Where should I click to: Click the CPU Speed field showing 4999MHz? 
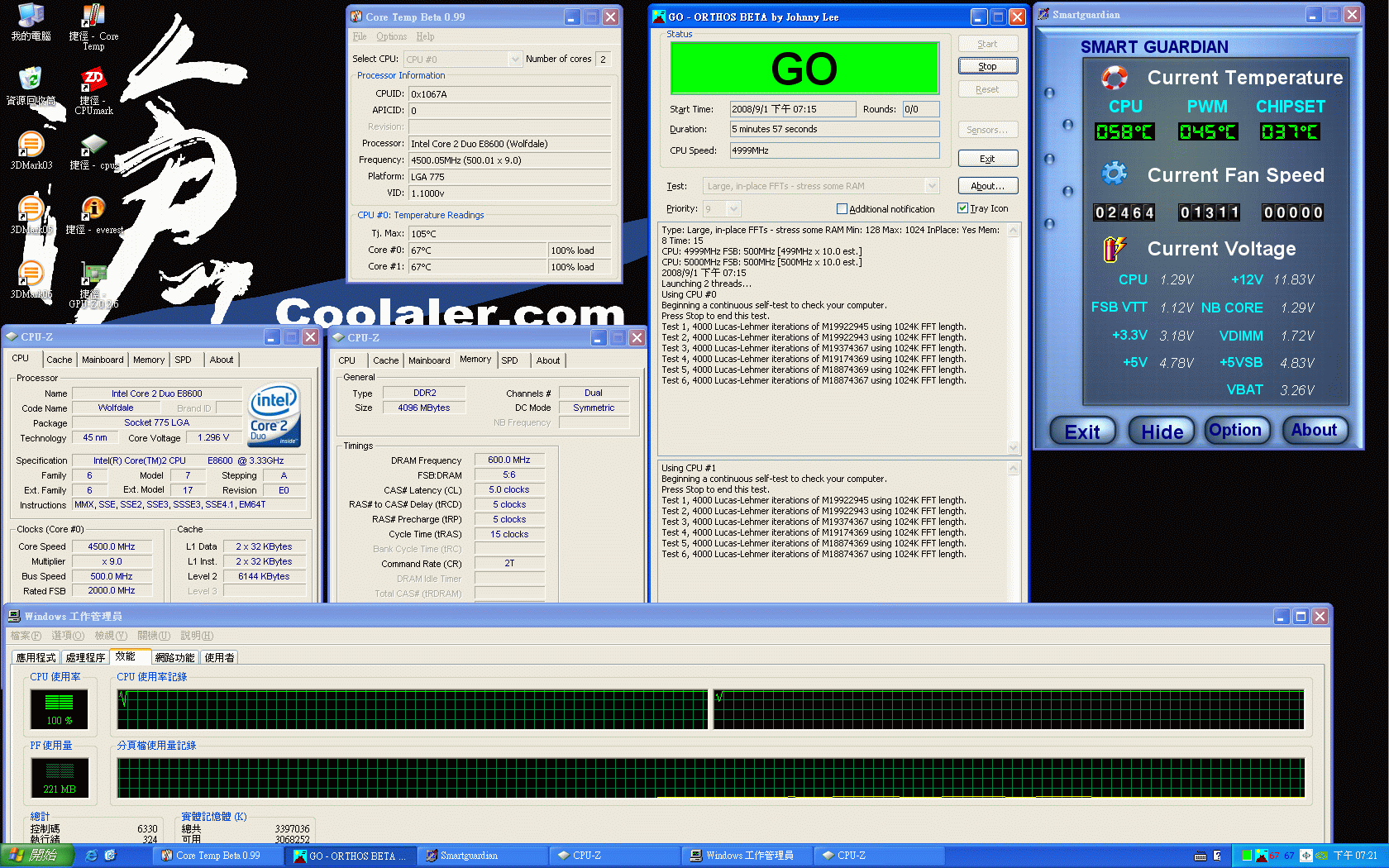(x=834, y=150)
